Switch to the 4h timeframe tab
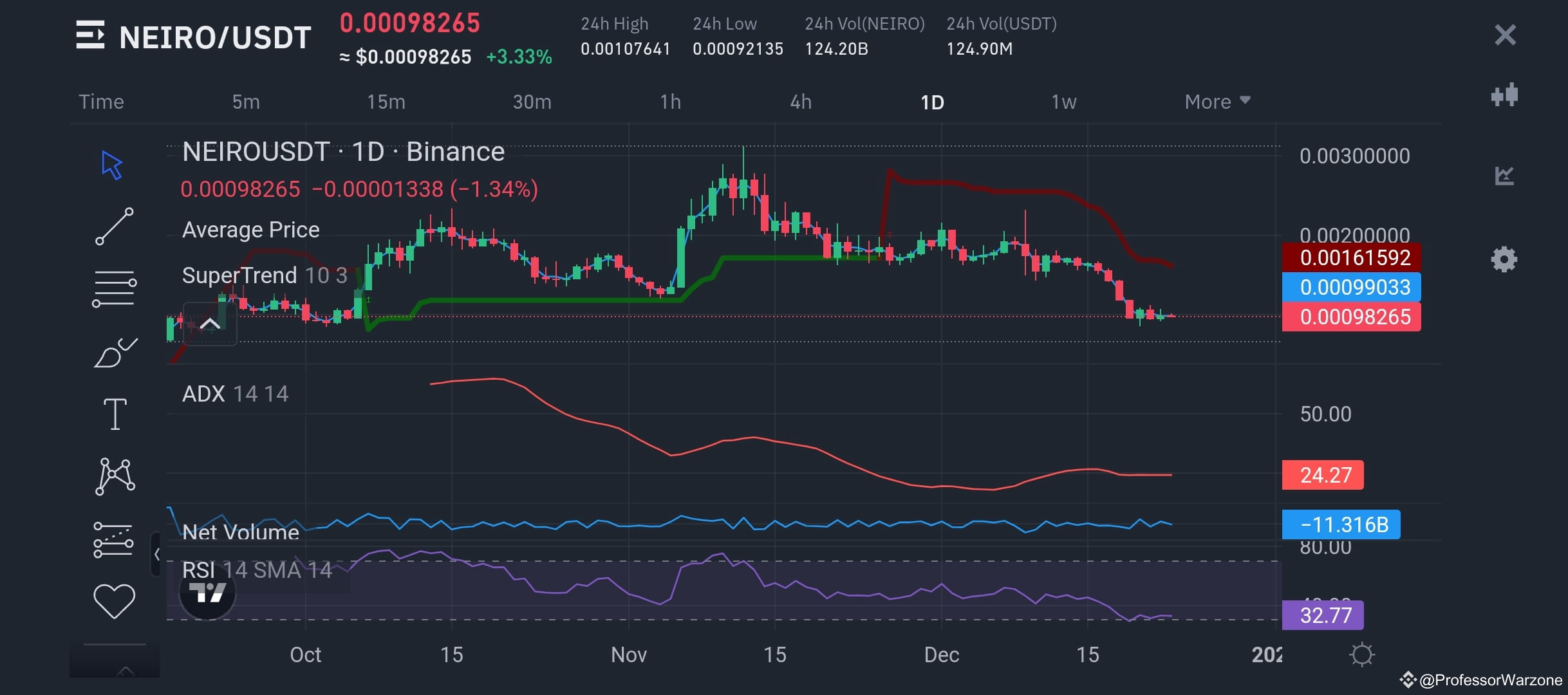This screenshot has width=1568, height=695. (800, 101)
